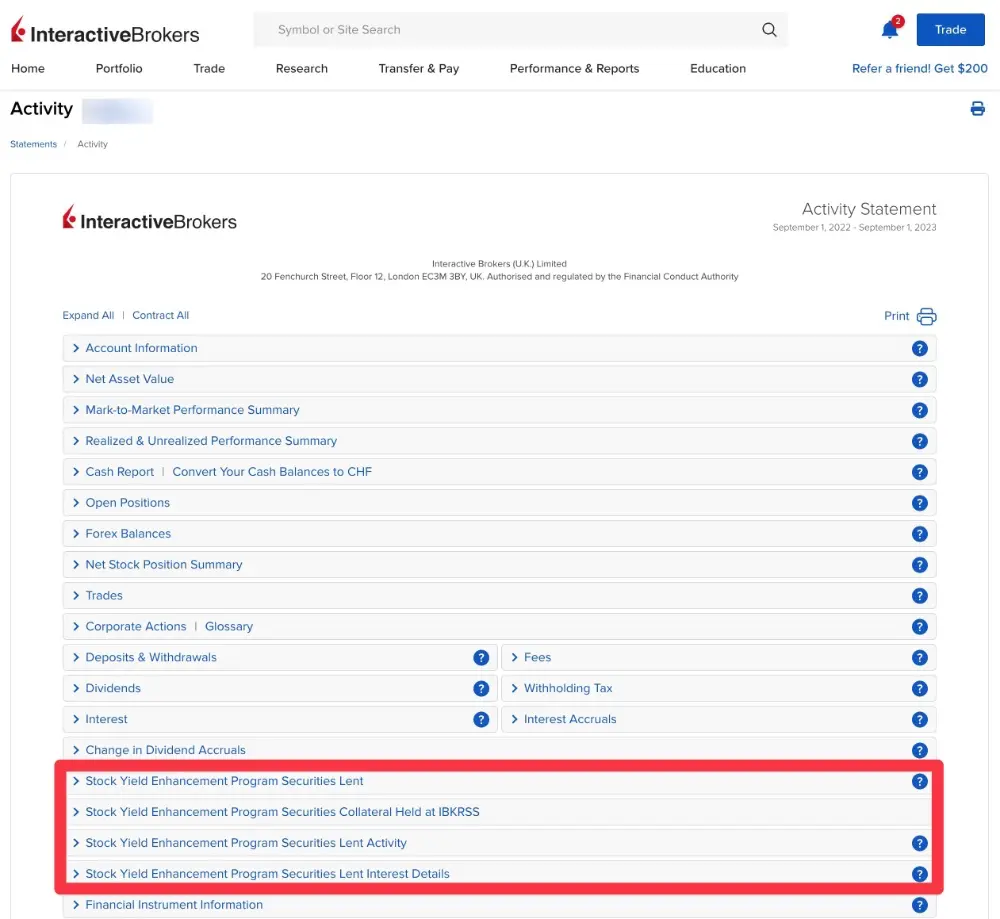Open the Education menu
Screen dimensions: 1000x919
[717, 68]
